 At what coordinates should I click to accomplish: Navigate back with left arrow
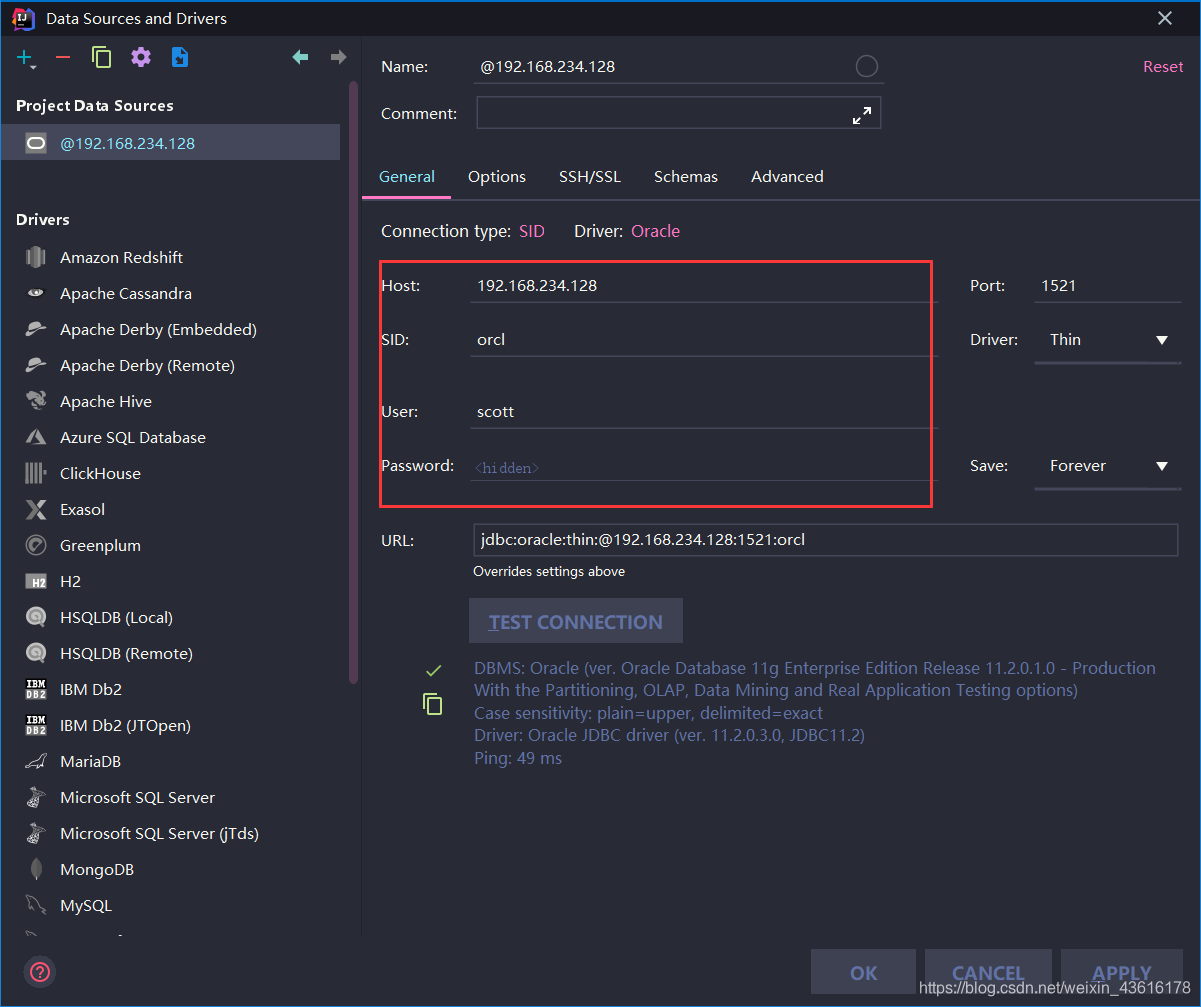pyautogui.click(x=300, y=58)
